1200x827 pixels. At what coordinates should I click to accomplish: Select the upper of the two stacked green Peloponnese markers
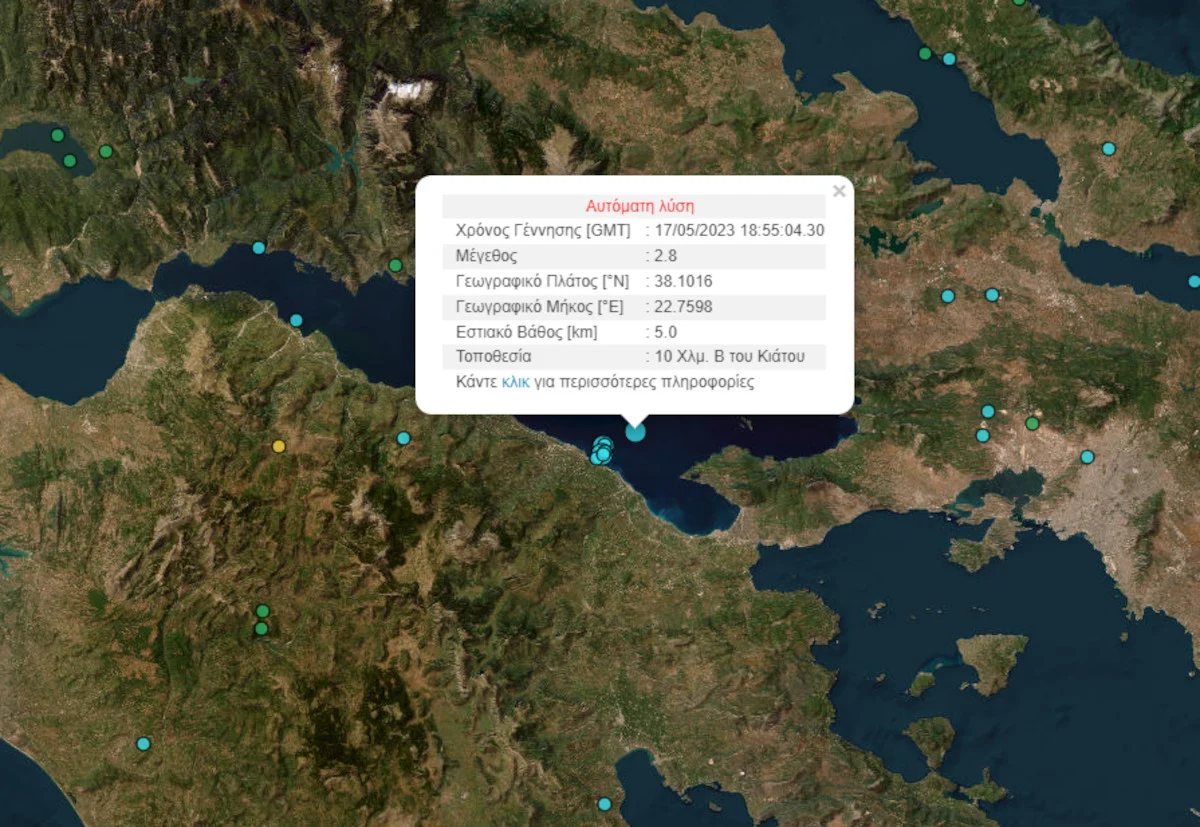tap(262, 610)
